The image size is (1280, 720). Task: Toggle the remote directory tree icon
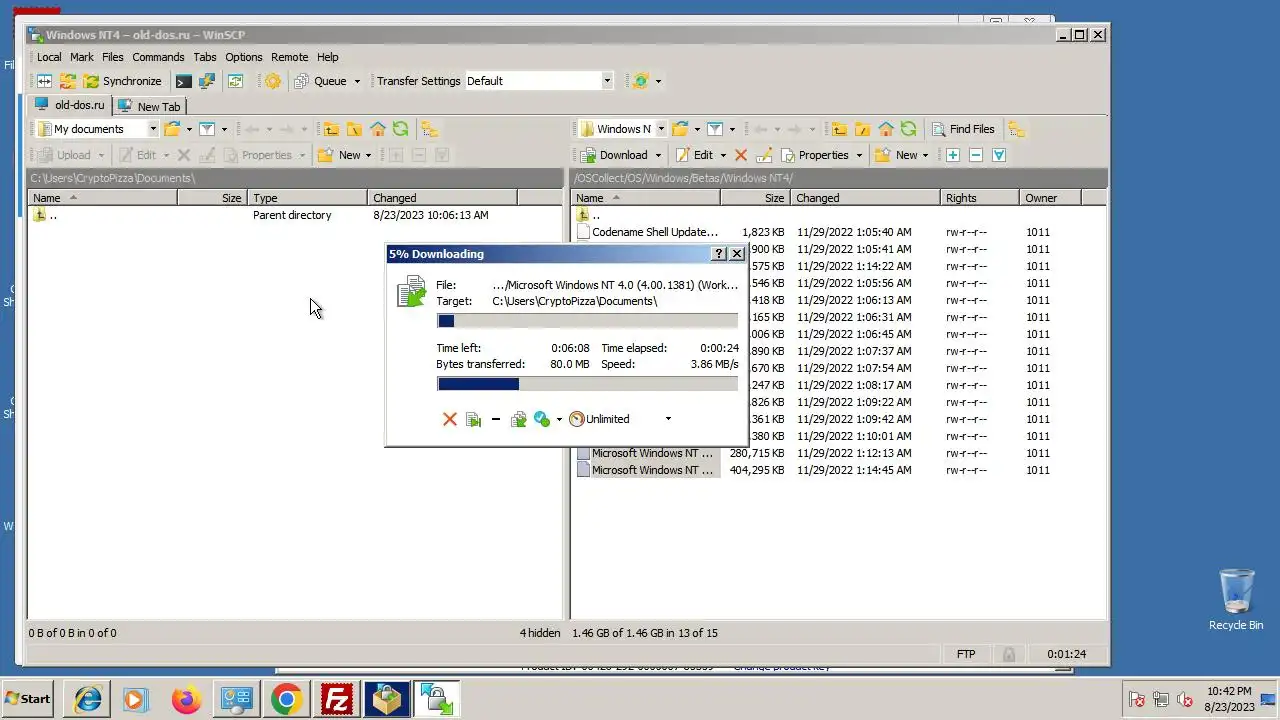[x=1016, y=129]
